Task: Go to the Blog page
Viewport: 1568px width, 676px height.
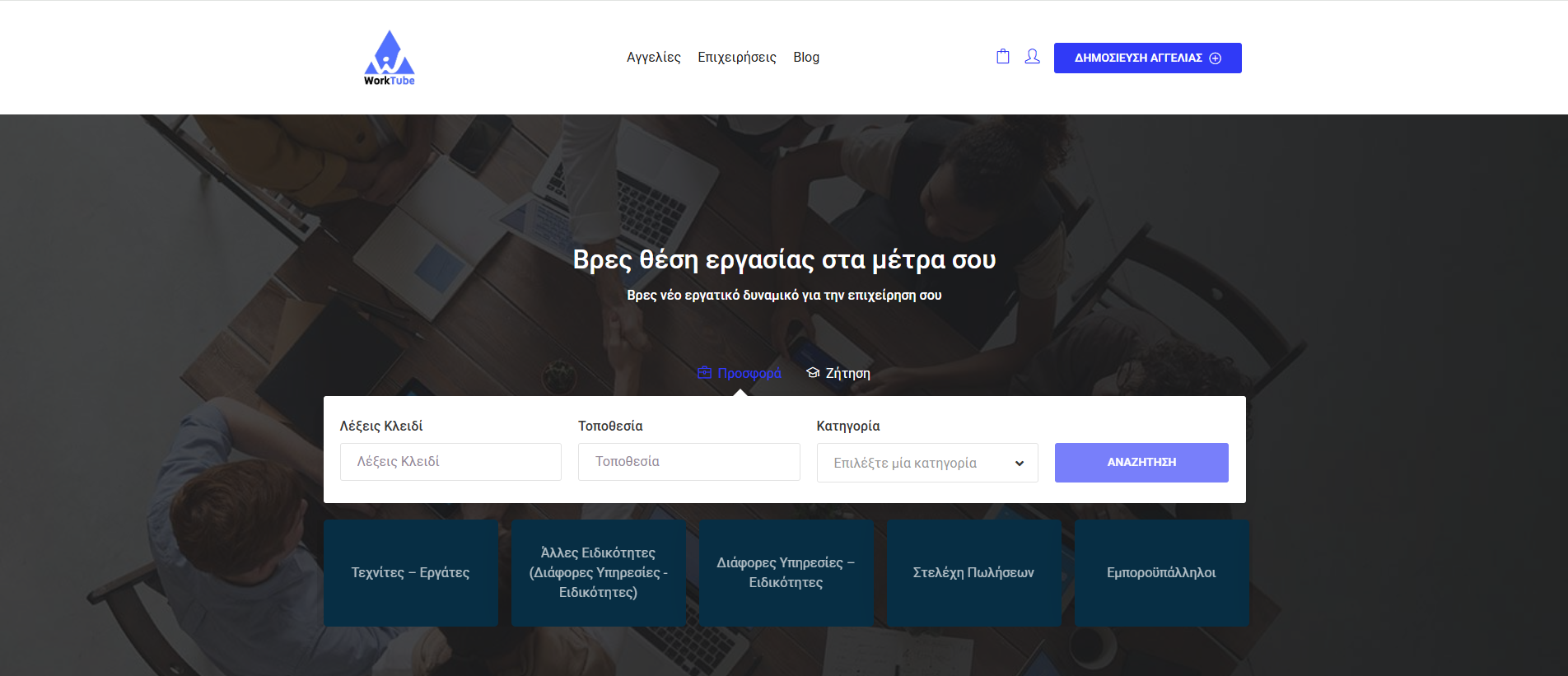Action: [805, 58]
